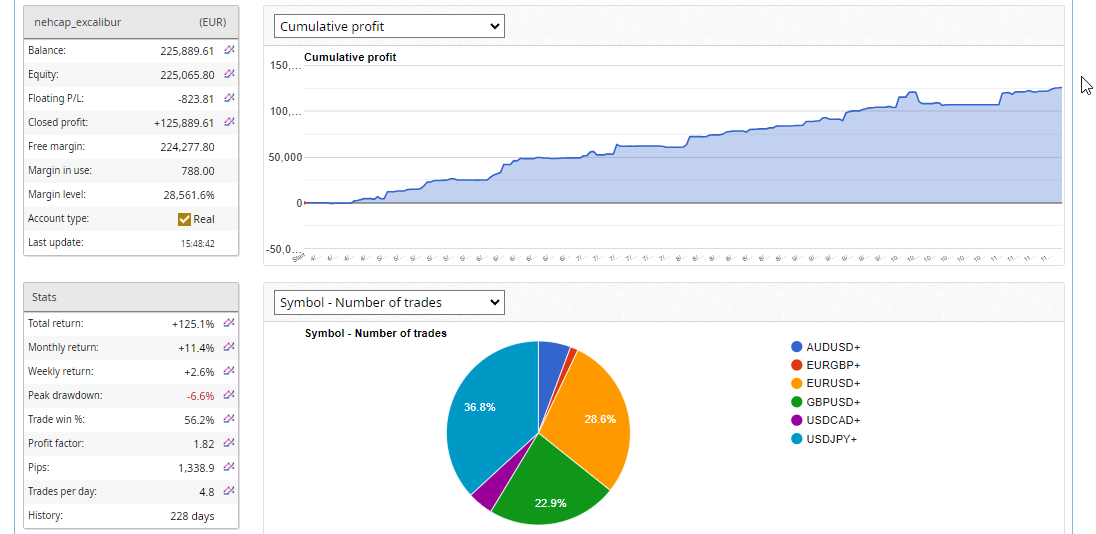The image size is (1096, 534).
Task: Open Profit factor chart icon
Action: [229, 443]
